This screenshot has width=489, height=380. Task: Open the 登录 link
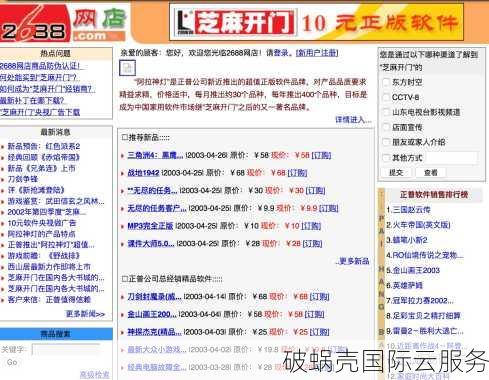(280, 53)
